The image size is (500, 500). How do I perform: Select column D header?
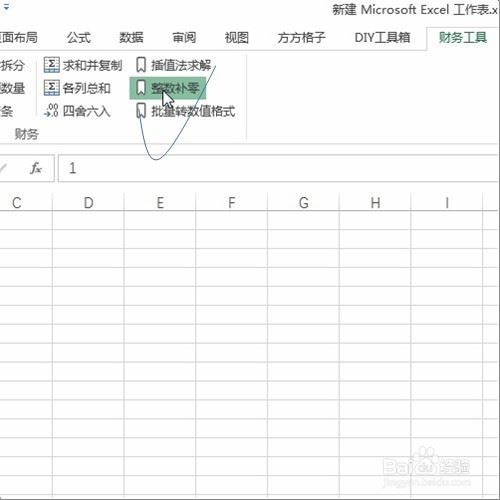[88, 202]
